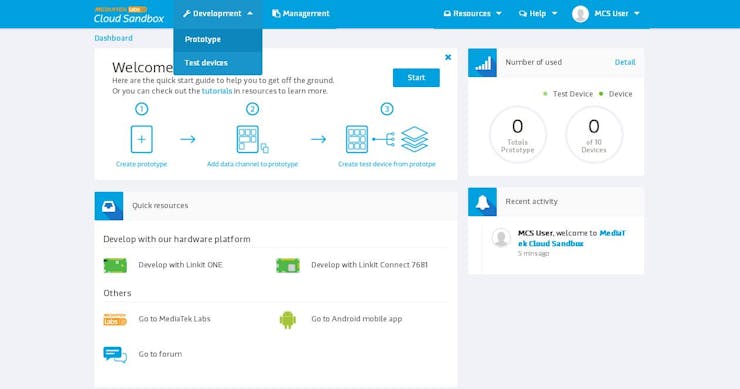The height and width of the screenshot is (389, 740).
Task: Click the Recent activity bell icon
Action: 482,202
